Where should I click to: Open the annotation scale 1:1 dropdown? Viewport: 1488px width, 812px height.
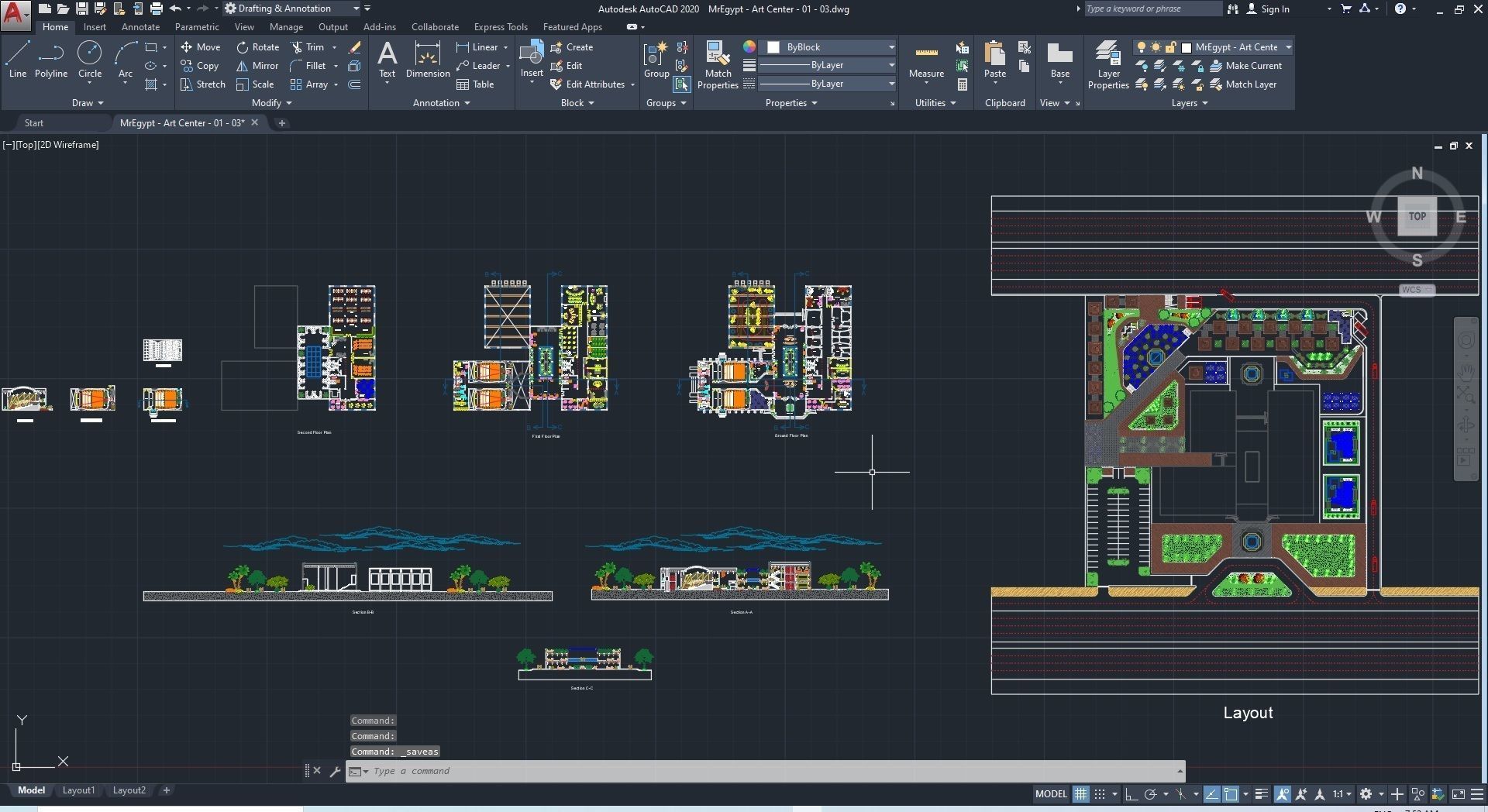tap(1342, 794)
